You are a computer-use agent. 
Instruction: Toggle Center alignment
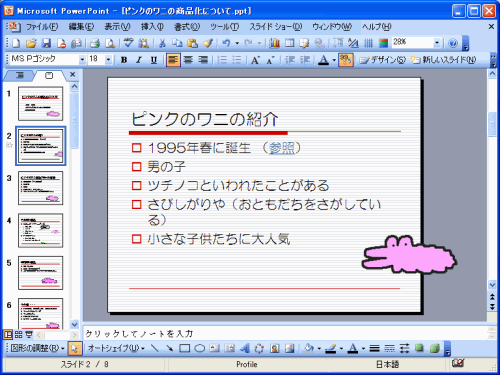[188, 60]
